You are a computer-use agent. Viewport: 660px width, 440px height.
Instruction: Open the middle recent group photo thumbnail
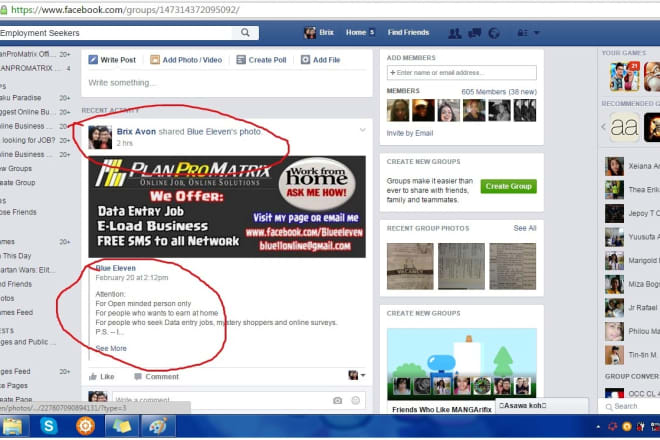click(x=461, y=266)
